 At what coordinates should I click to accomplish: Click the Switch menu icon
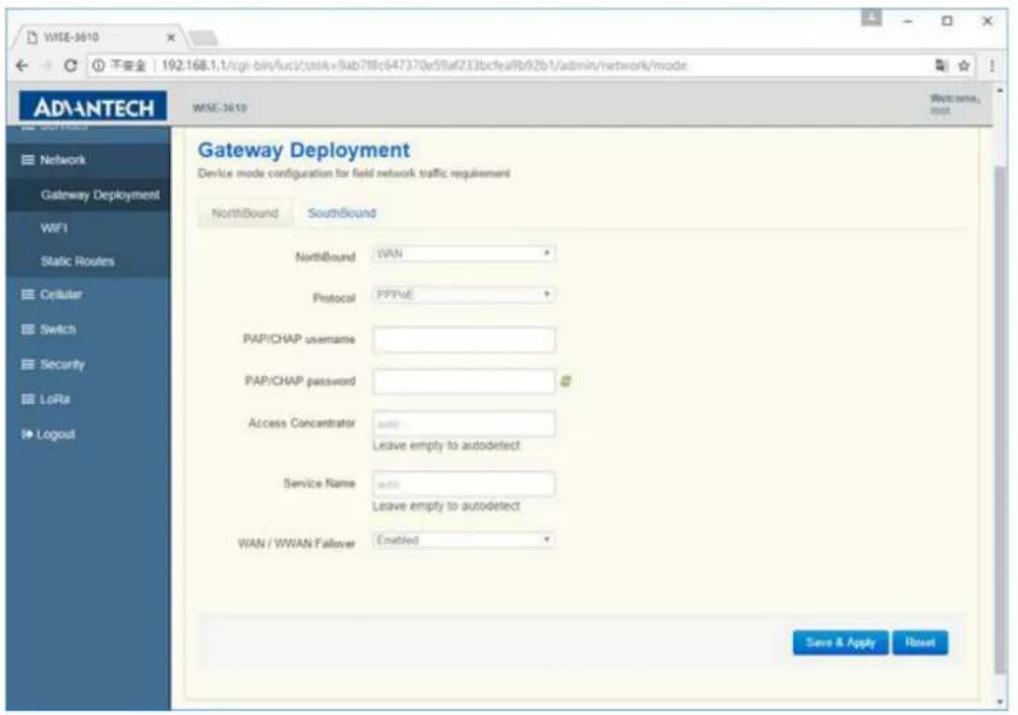tap(27, 329)
